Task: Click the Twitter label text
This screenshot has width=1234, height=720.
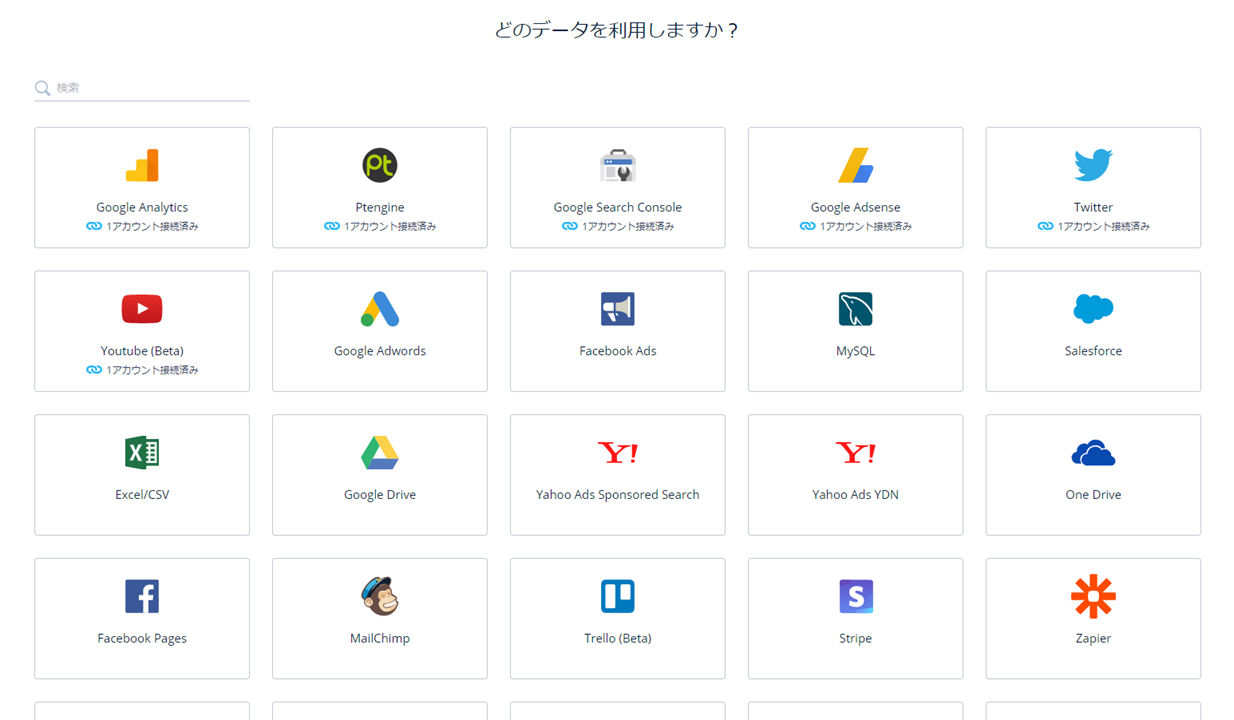Action: pyautogui.click(x=1093, y=208)
